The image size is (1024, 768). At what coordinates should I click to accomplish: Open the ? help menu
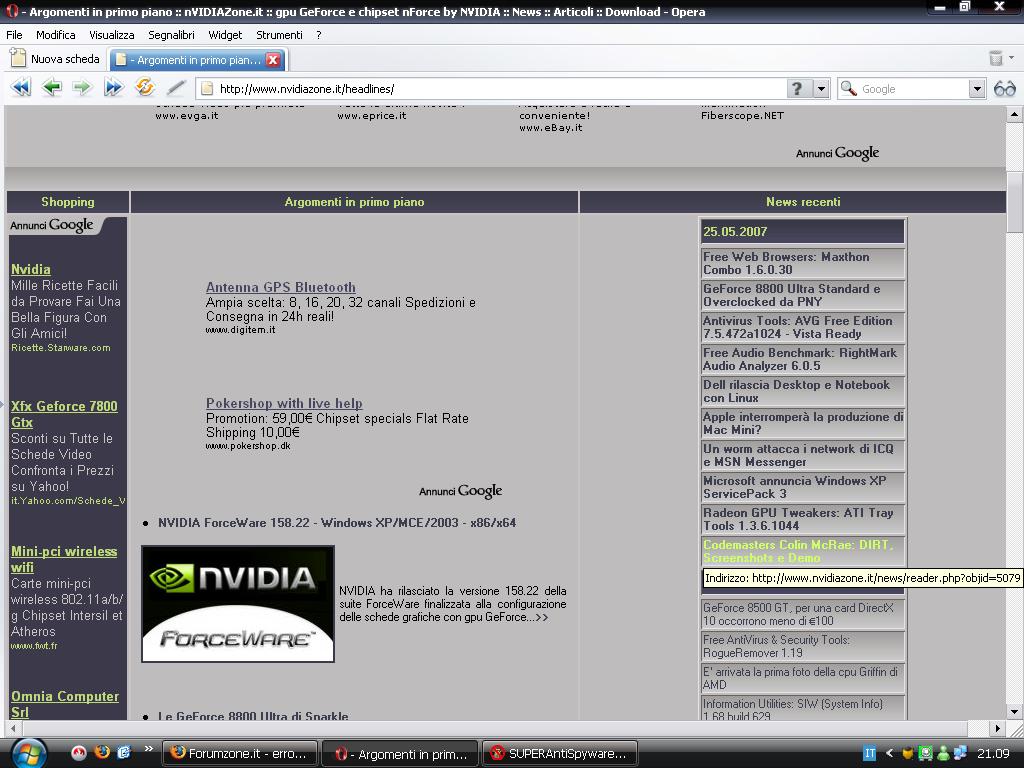[319, 35]
